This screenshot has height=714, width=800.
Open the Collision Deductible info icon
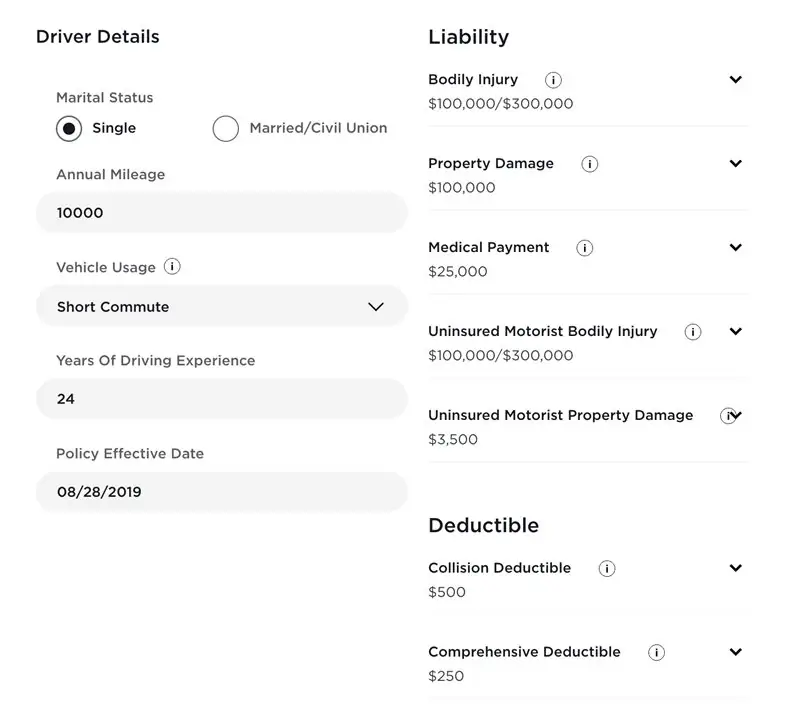click(x=607, y=568)
